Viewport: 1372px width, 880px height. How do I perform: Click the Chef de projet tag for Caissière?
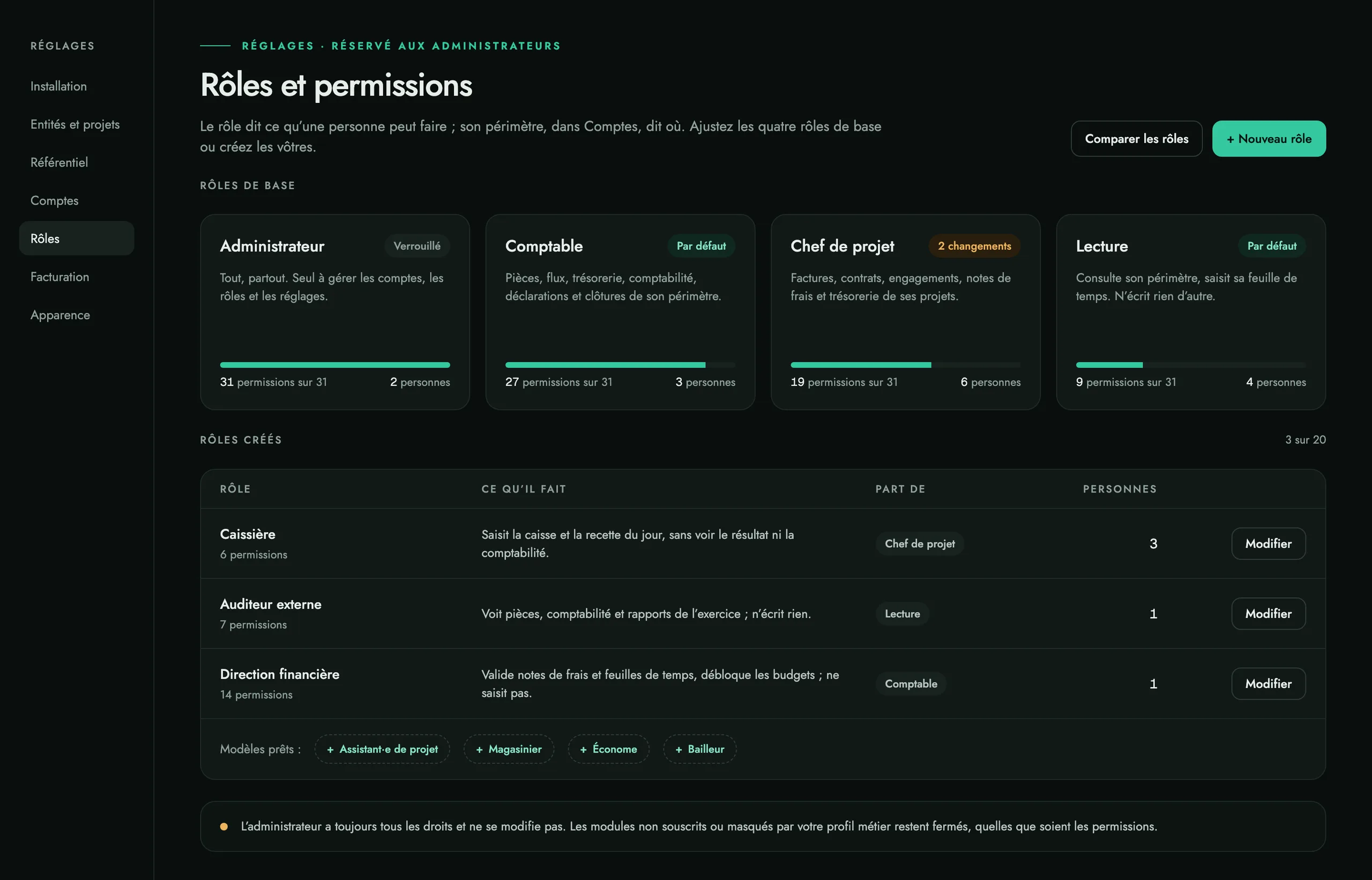click(920, 543)
